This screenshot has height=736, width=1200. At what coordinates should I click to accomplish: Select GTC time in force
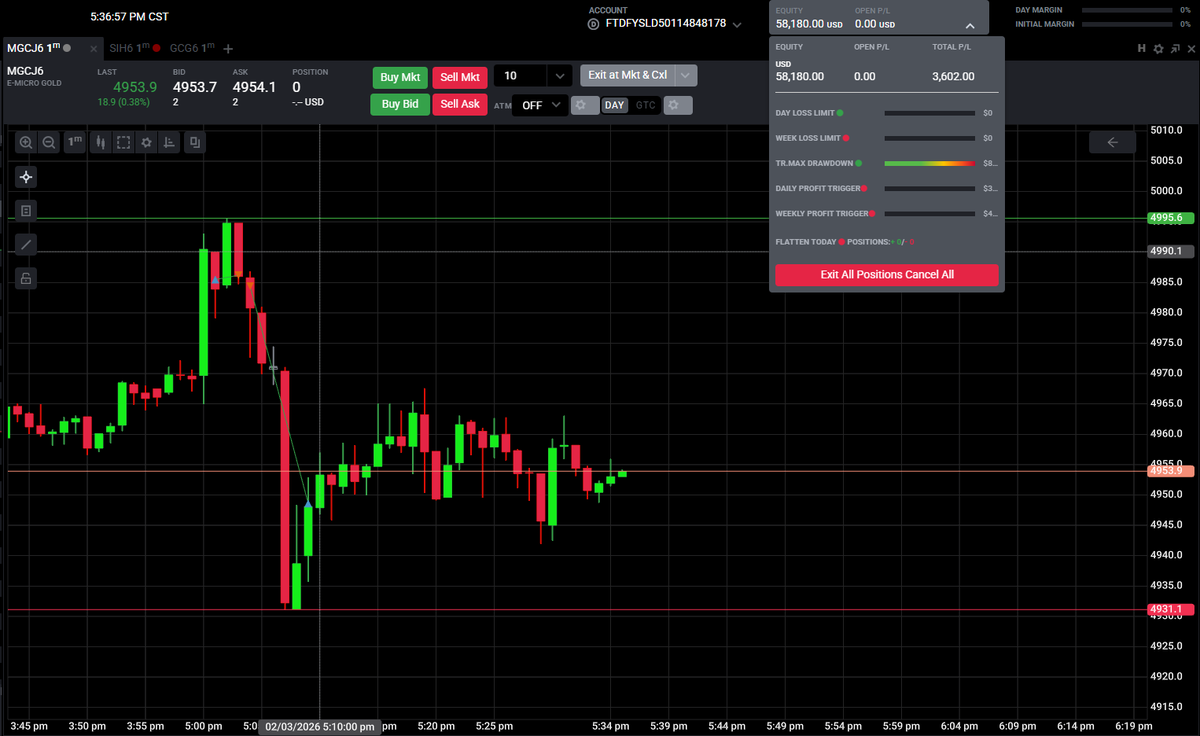(646, 105)
